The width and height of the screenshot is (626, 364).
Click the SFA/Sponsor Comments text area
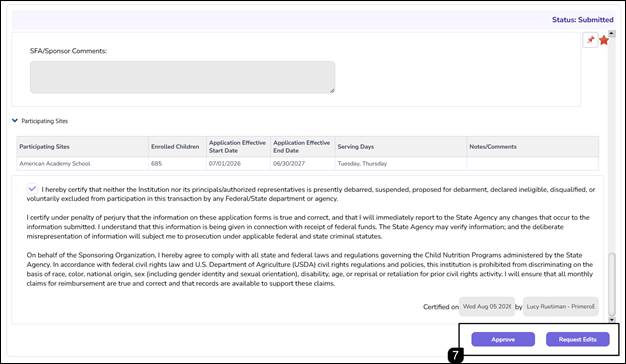[182, 77]
